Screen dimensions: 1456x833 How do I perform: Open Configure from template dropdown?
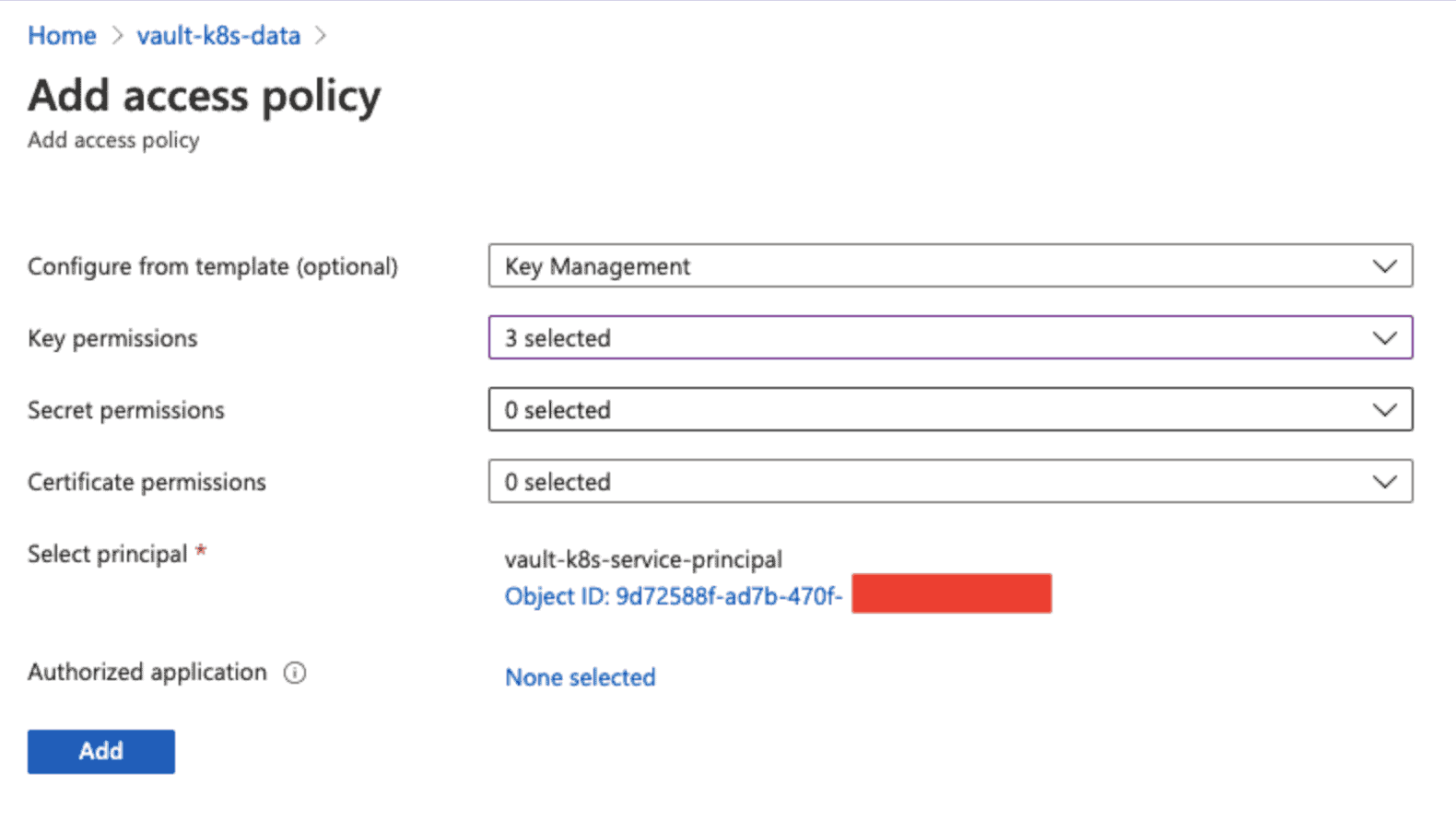pyautogui.click(x=950, y=265)
